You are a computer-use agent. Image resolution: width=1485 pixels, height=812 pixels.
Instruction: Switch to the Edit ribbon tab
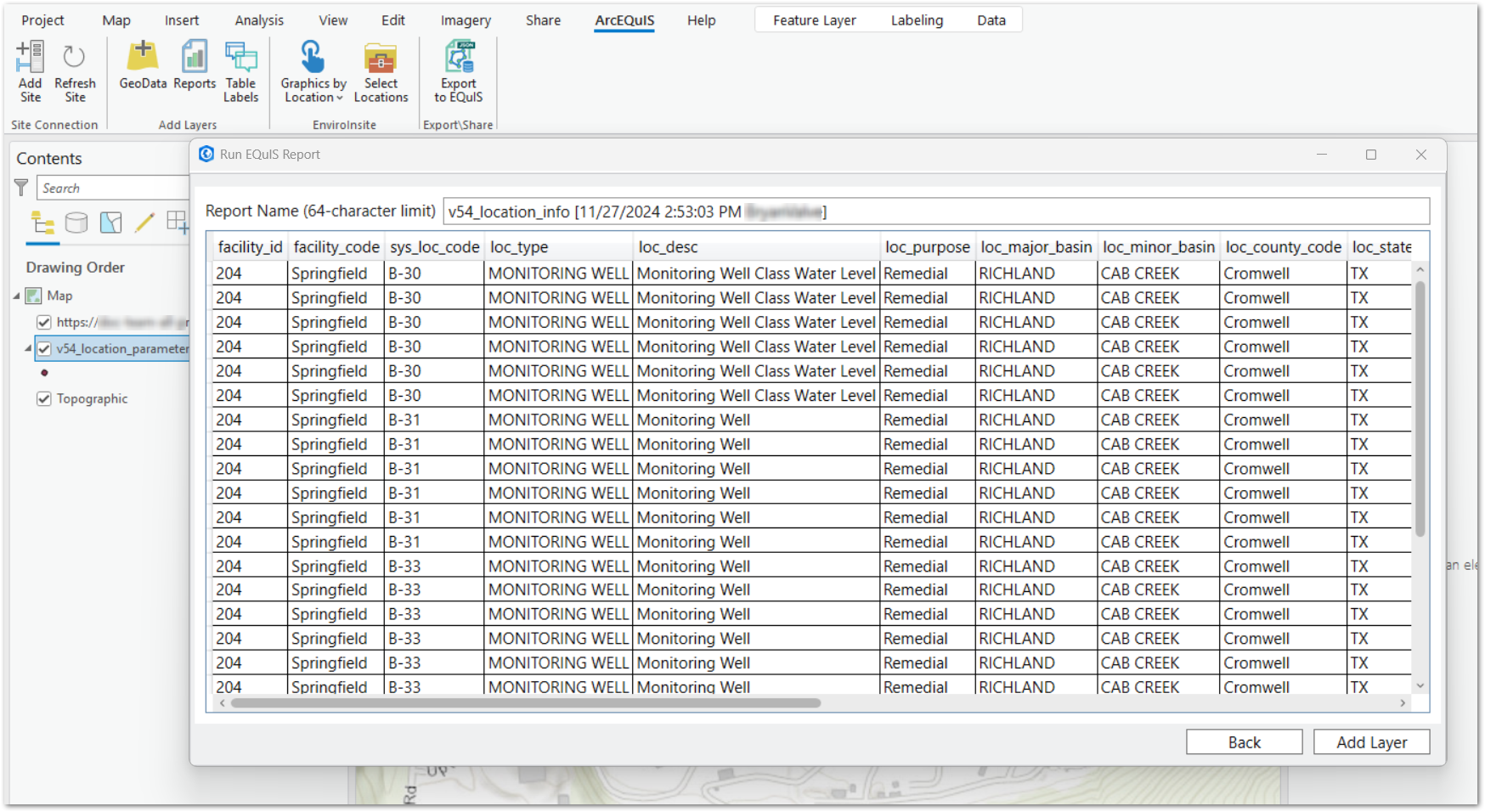pyautogui.click(x=393, y=20)
